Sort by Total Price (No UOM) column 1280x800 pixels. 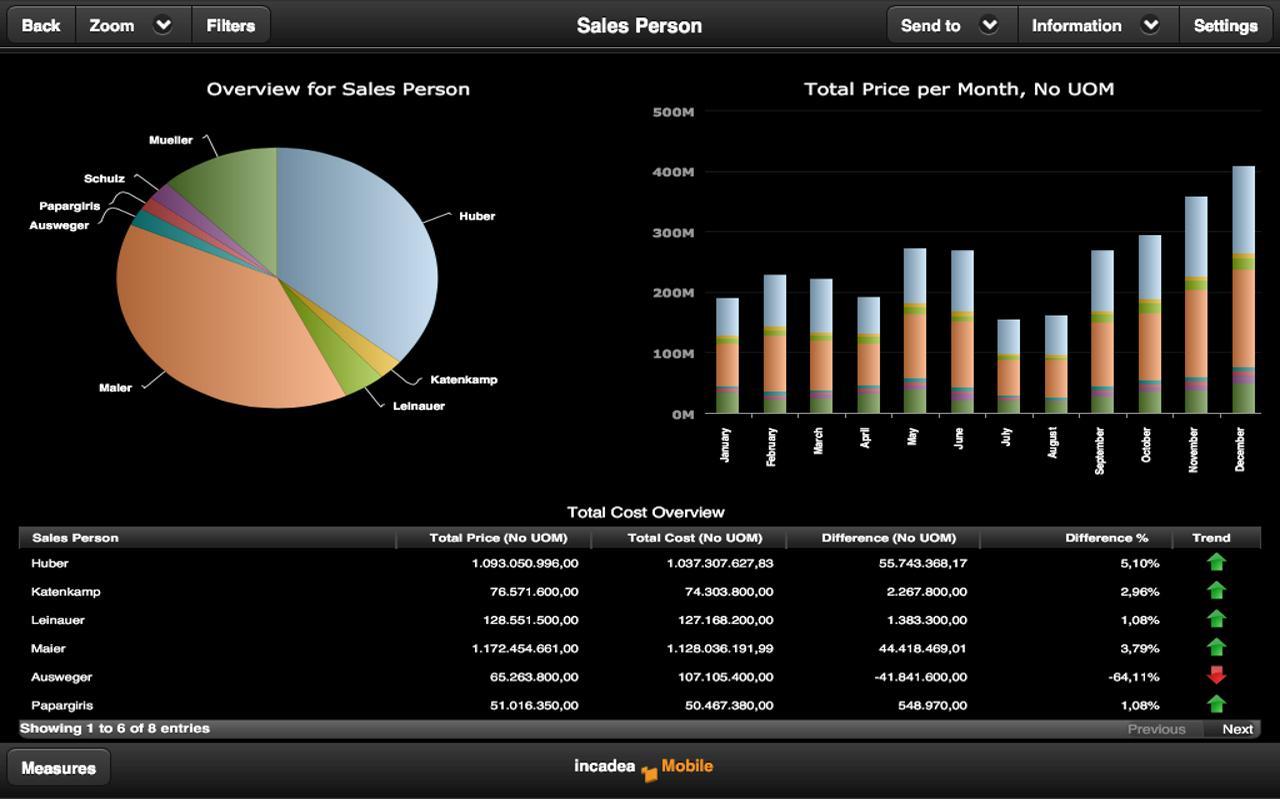coord(493,538)
